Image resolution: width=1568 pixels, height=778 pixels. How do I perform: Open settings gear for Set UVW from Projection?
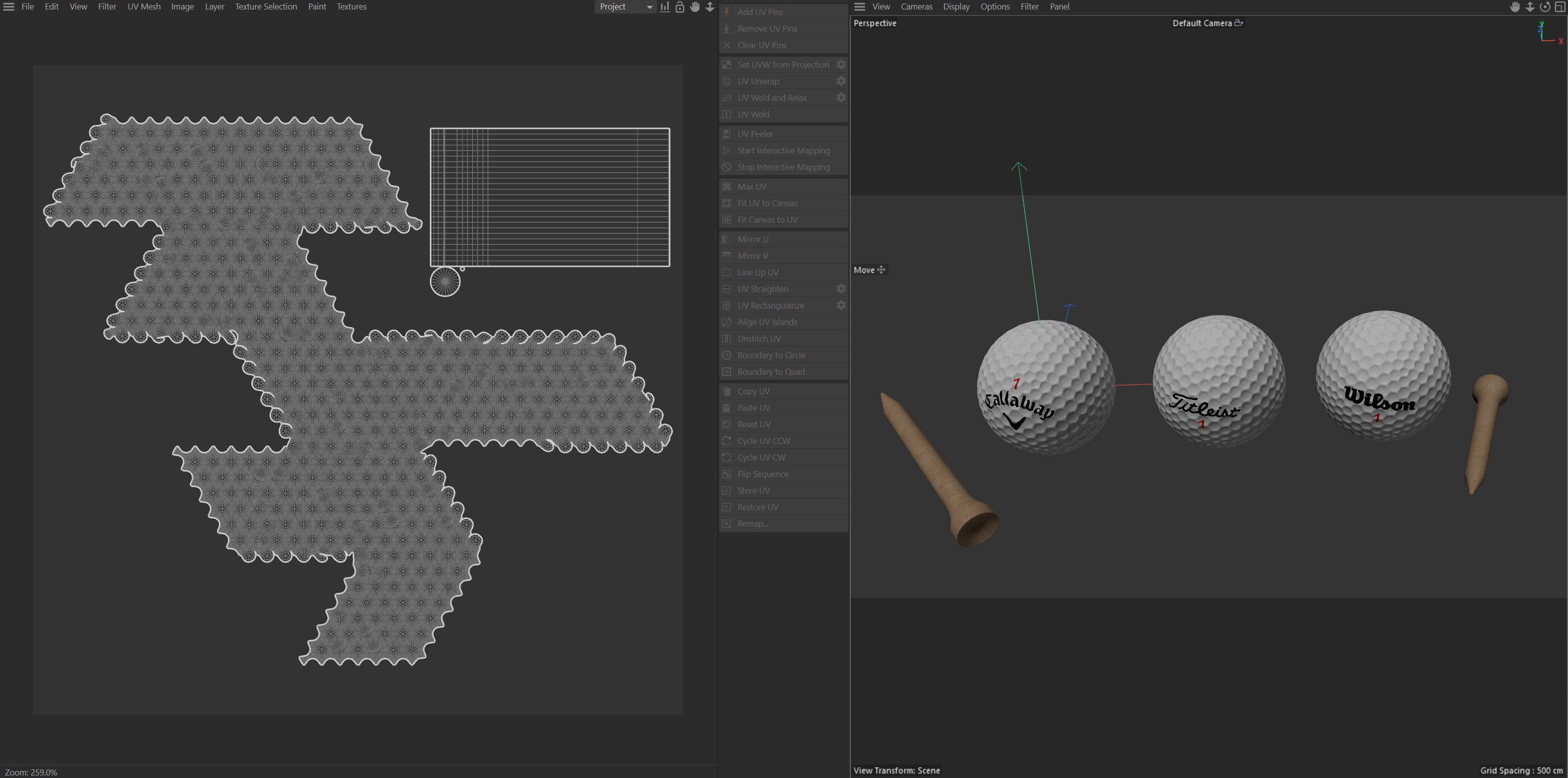pos(841,65)
